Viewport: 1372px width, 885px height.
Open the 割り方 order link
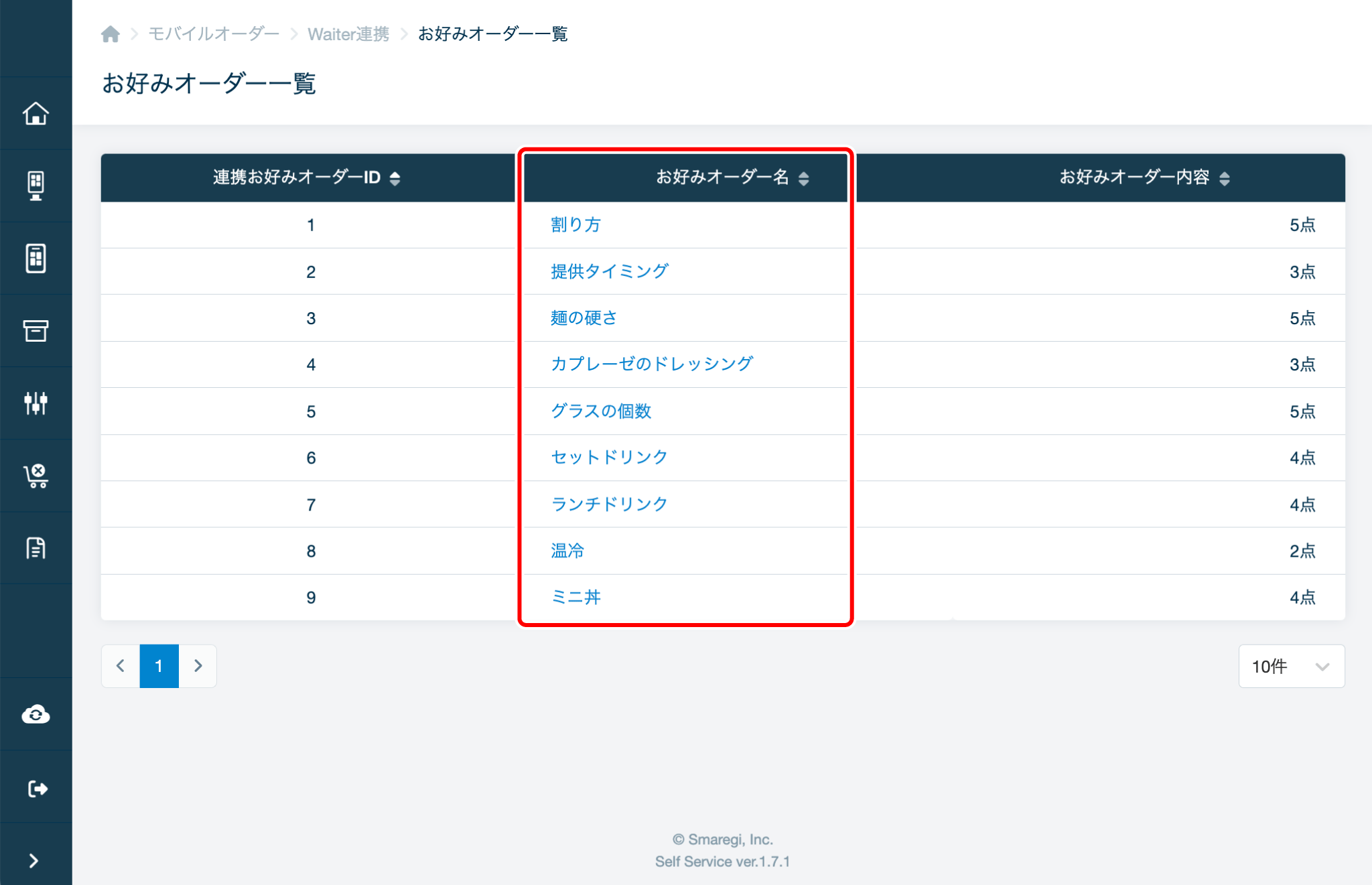[575, 224]
